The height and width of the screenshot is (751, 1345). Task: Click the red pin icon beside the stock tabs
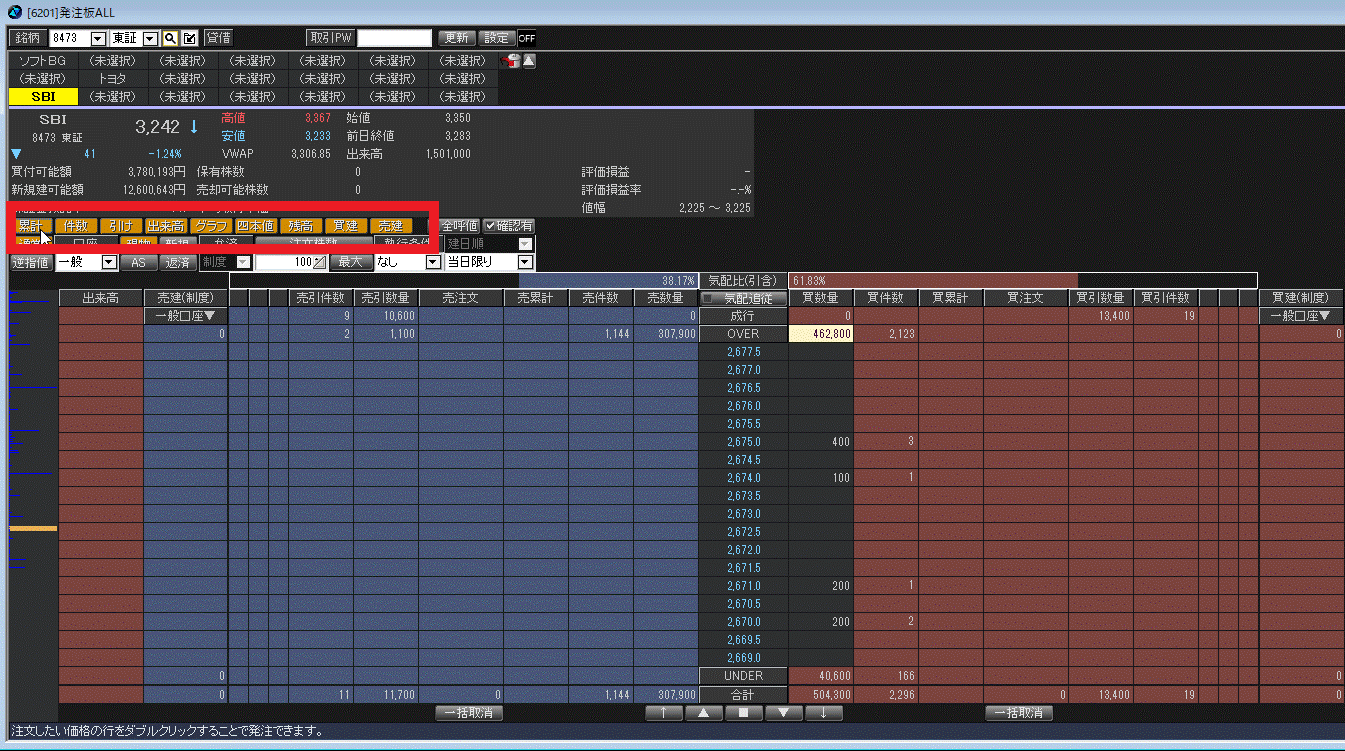click(510, 61)
